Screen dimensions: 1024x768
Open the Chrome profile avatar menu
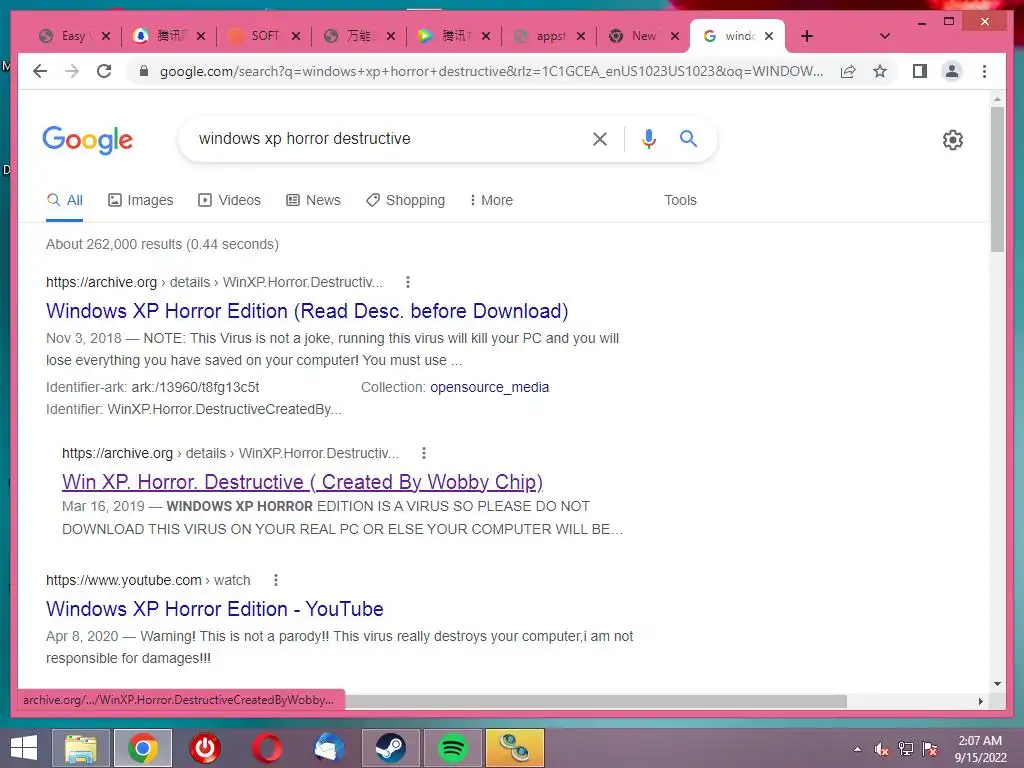(952, 71)
